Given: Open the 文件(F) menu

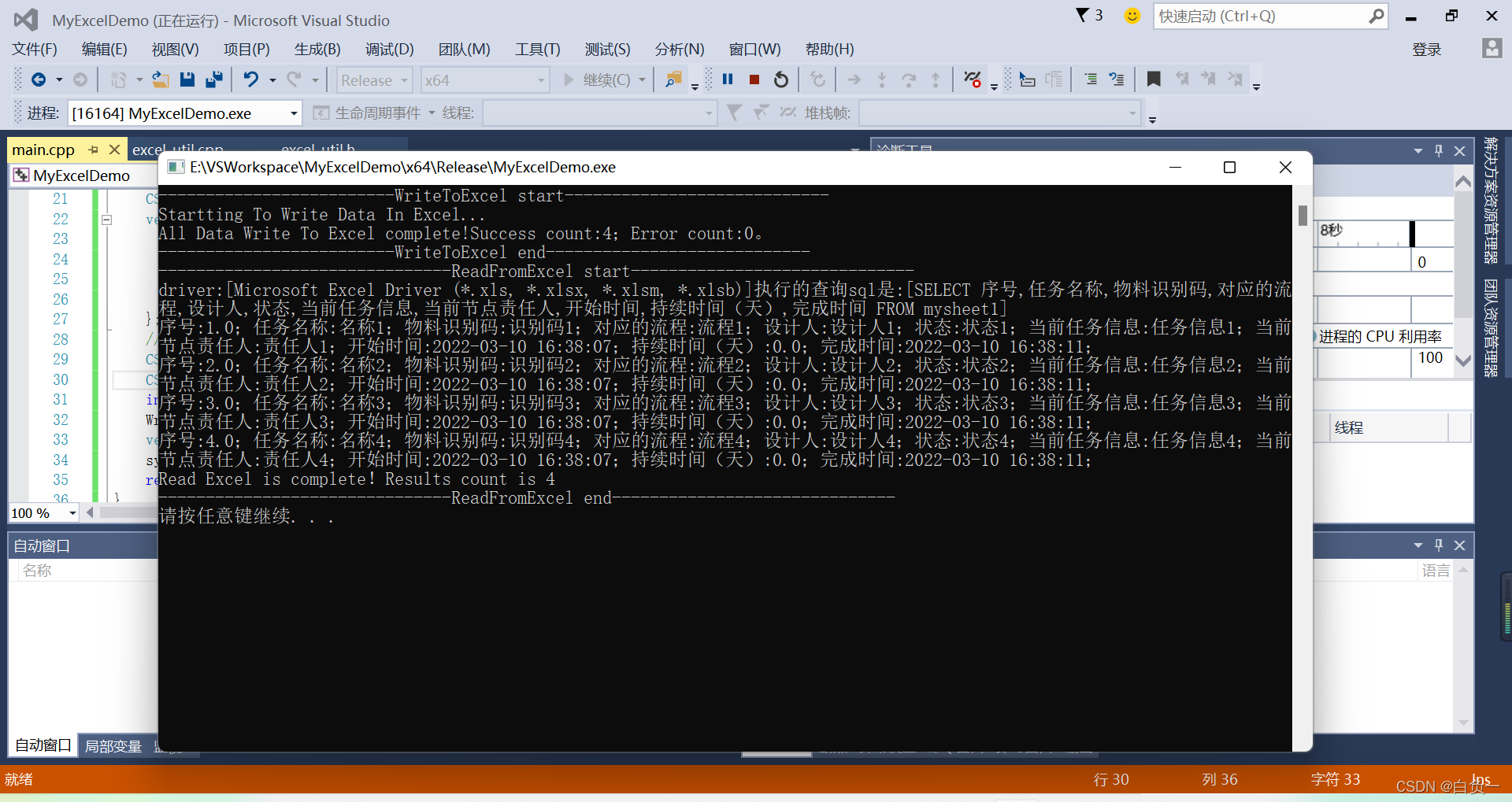Looking at the screenshot, I should pos(35,49).
